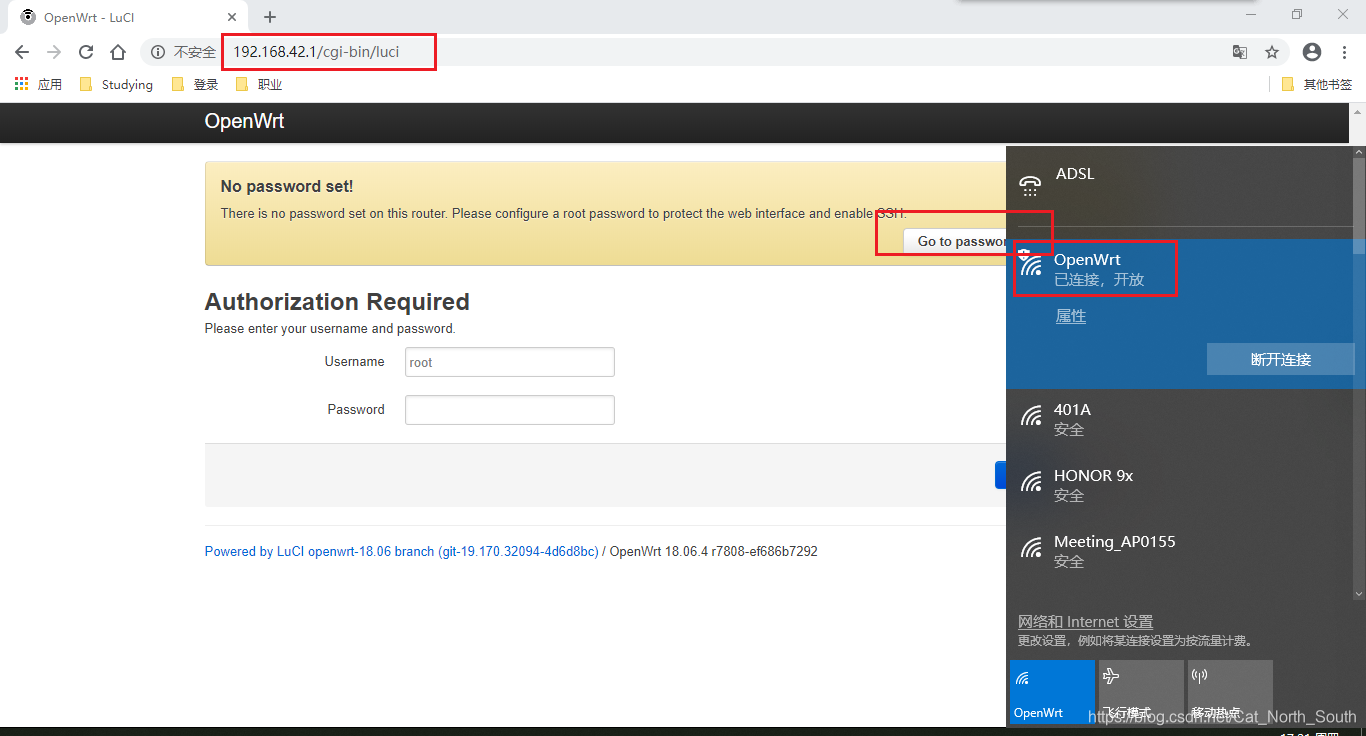The image size is (1366, 736).
Task: Select the OpenWrt - LuCI tab
Action: click(x=127, y=17)
